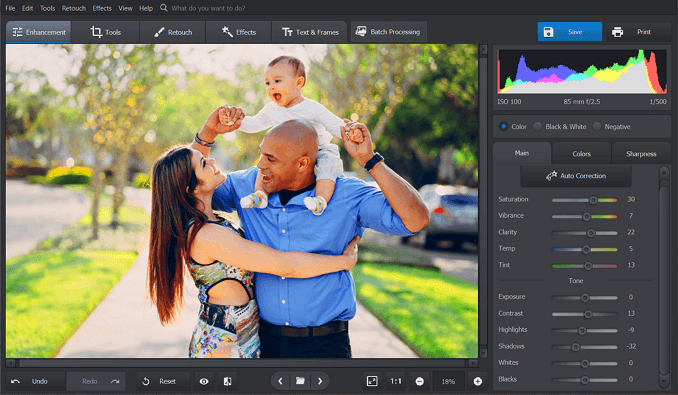Click the search magnifier icon
The image size is (678, 395).
tap(163, 8)
